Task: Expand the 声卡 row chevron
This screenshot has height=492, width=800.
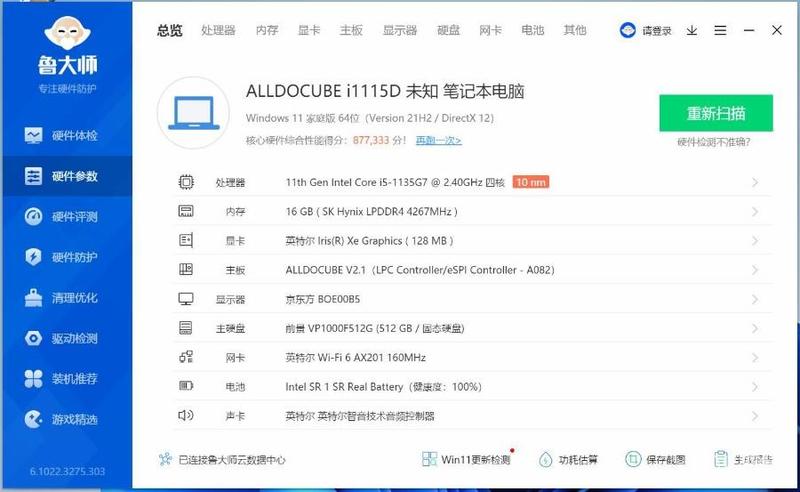Action: 755,416
